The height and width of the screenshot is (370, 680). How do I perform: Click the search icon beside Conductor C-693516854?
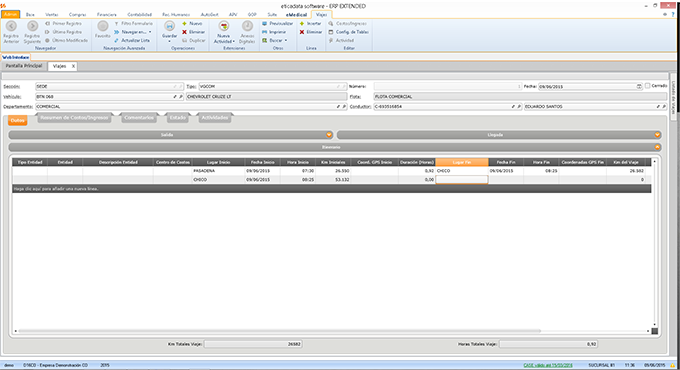pyautogui.click(x=519, y=107)
